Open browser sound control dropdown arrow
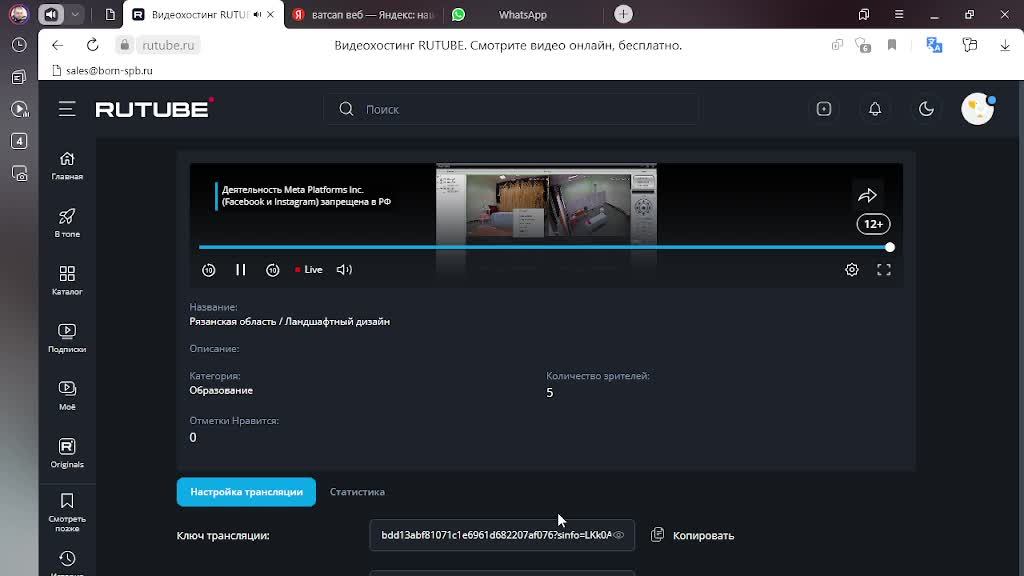Screen dimensions: 1024x576 pyautogui.click(x=75, y=14)
